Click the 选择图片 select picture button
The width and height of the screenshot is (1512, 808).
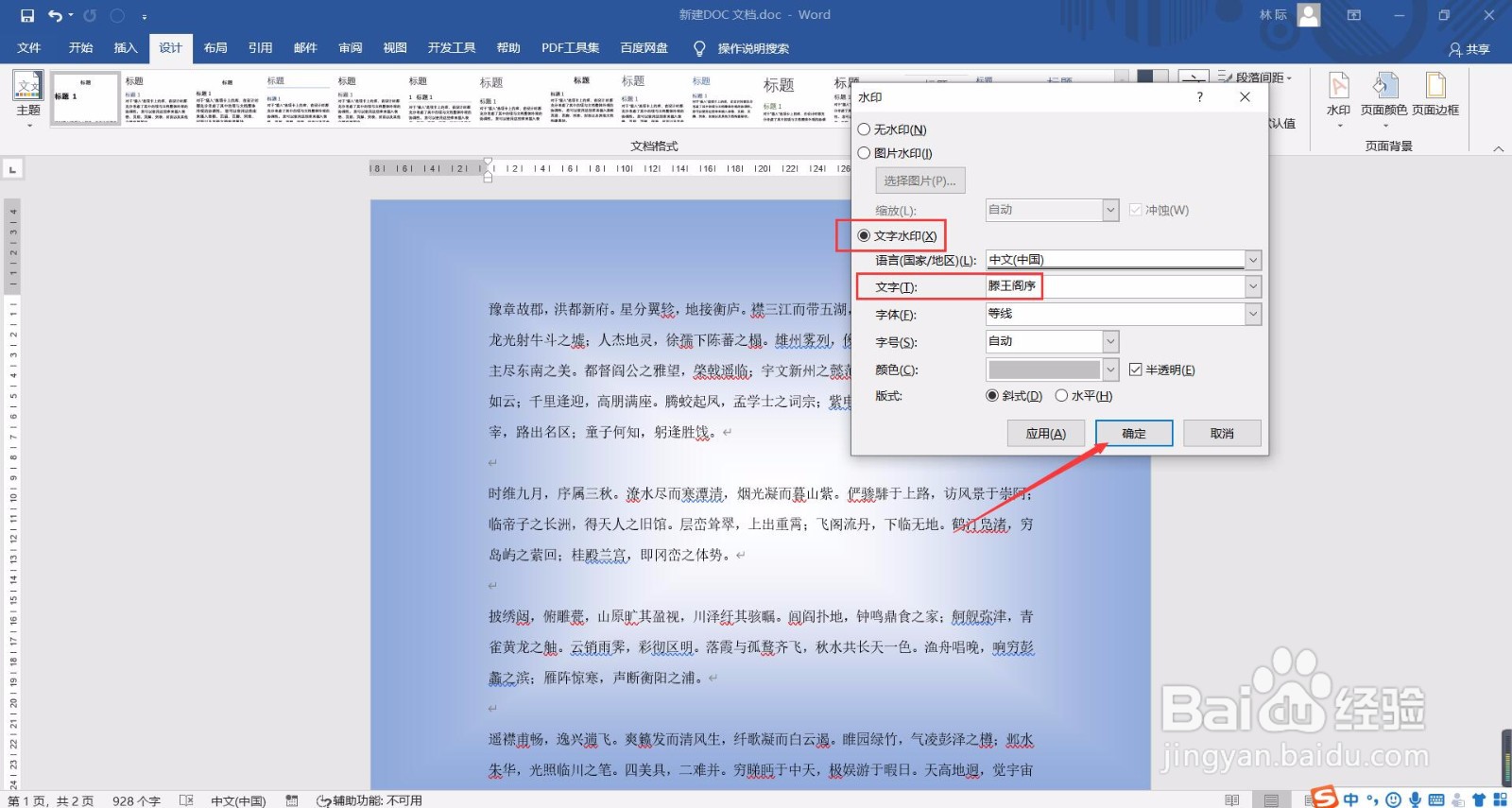[920, 181]
